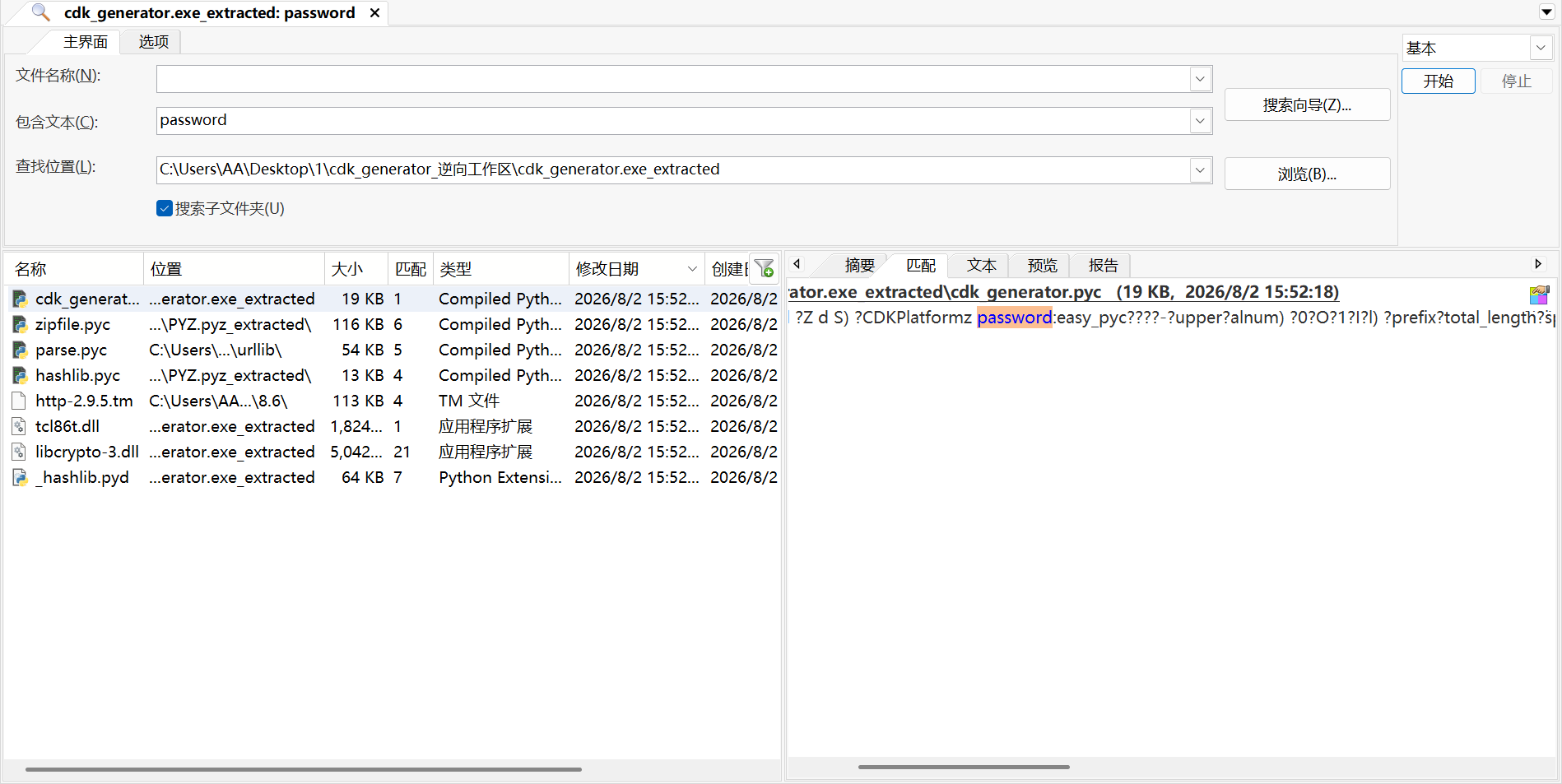Click the preview pane horizontal scrollbar
1562x784 pixels.
(964, 767)
